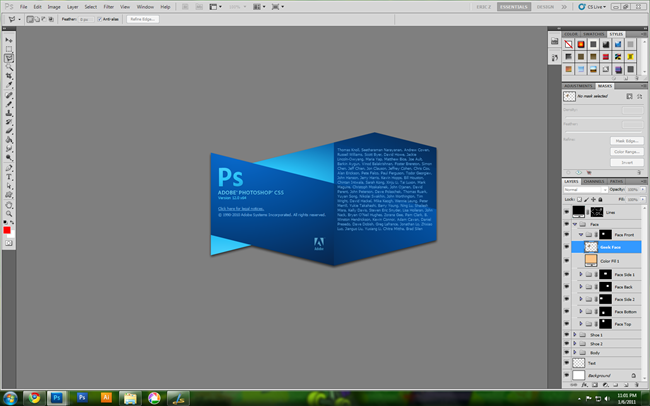The image size is (650, 406).
Task: Hide the Face group
Action: point(567,224)
